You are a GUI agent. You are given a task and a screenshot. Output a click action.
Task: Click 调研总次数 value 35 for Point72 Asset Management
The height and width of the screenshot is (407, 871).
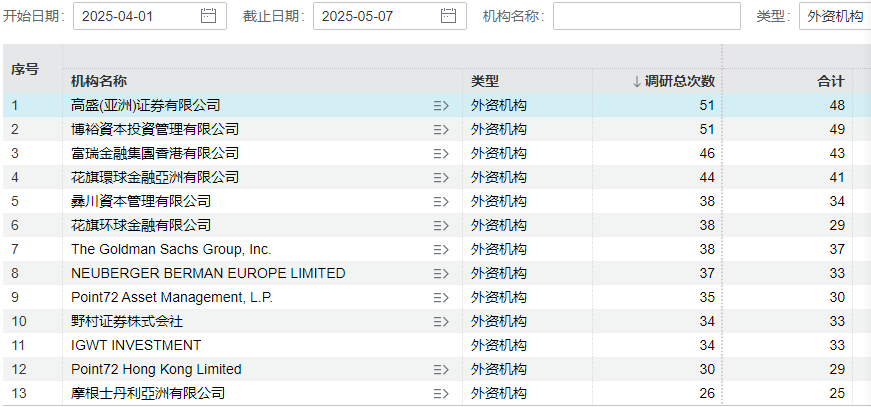pos(707,298)
